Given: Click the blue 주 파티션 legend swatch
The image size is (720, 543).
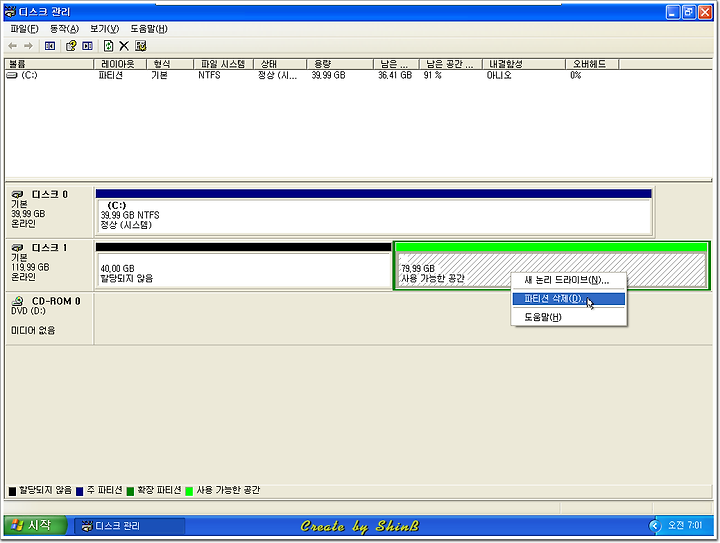Looking at the screenshot, I should click(79, 491).
